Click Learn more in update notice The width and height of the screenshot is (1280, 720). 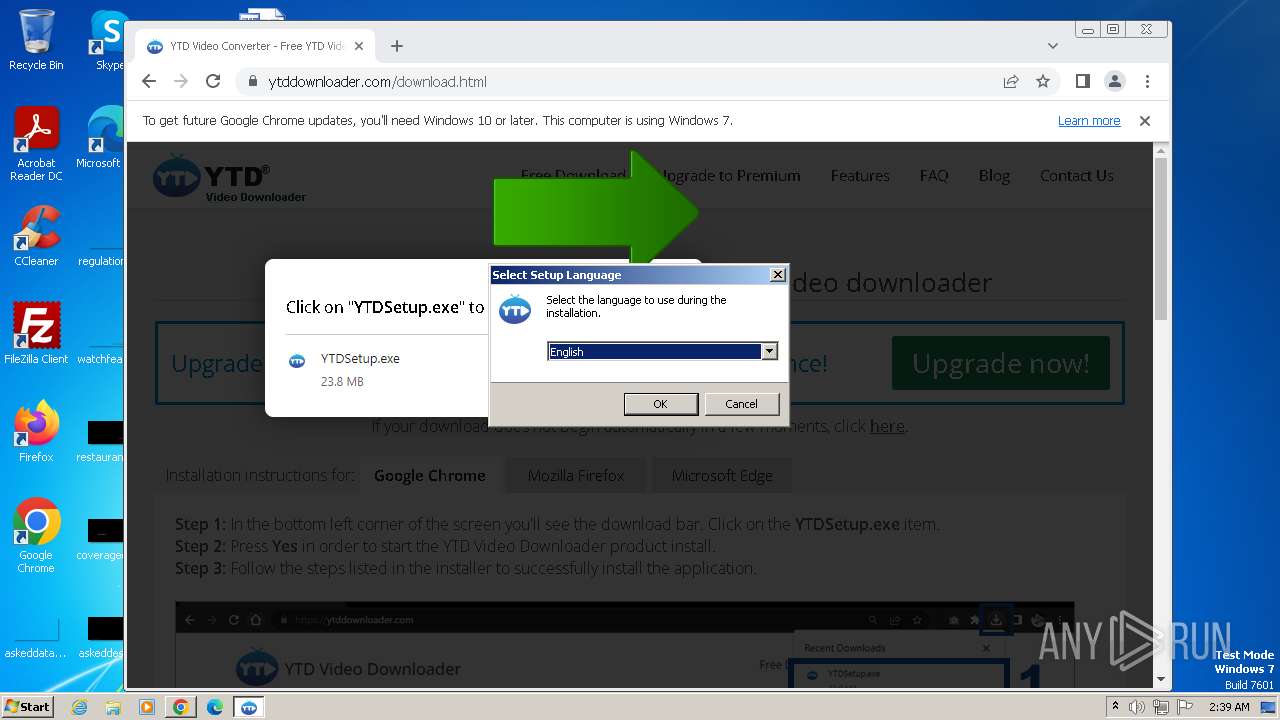click(x=1089, y=121)
